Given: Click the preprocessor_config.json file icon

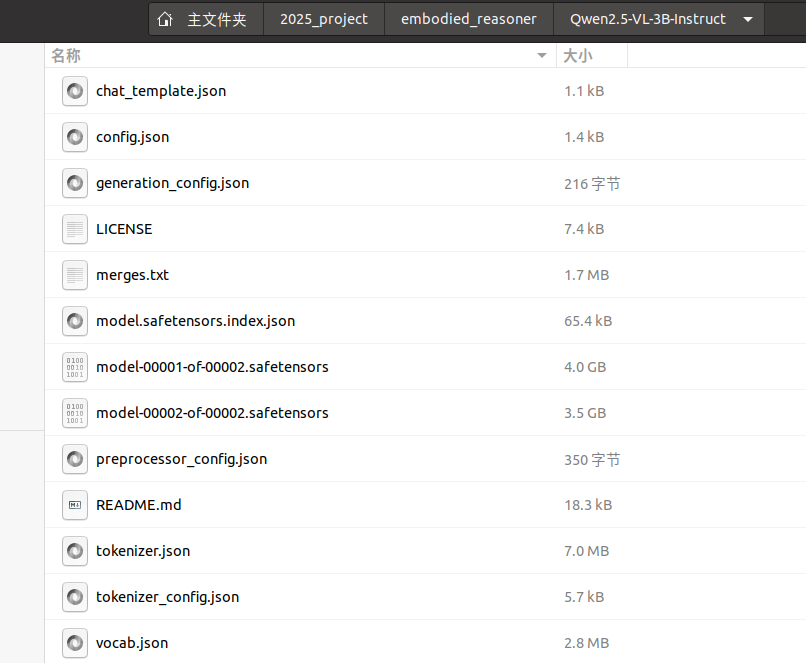Looking at the screenshot, I should point(75,459).
